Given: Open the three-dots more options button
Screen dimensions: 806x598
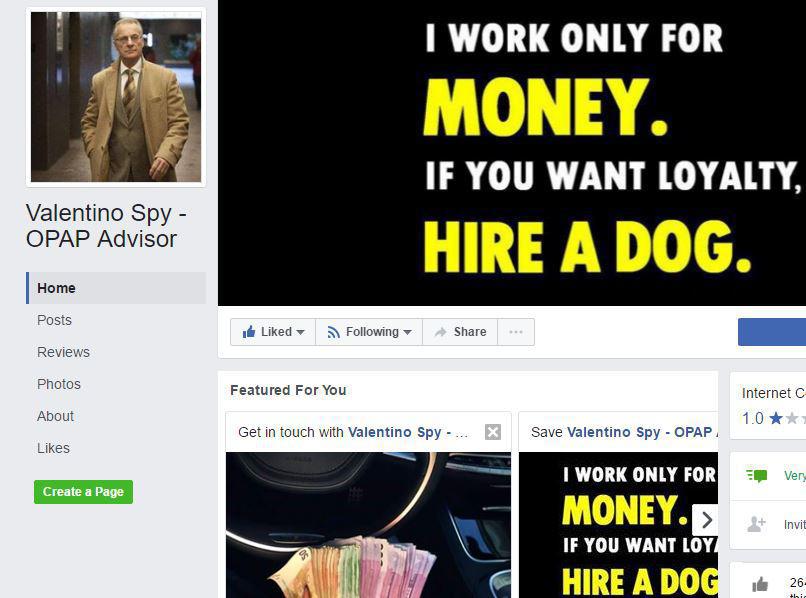Looking at the screenshot, I should [x=516, y=332].
